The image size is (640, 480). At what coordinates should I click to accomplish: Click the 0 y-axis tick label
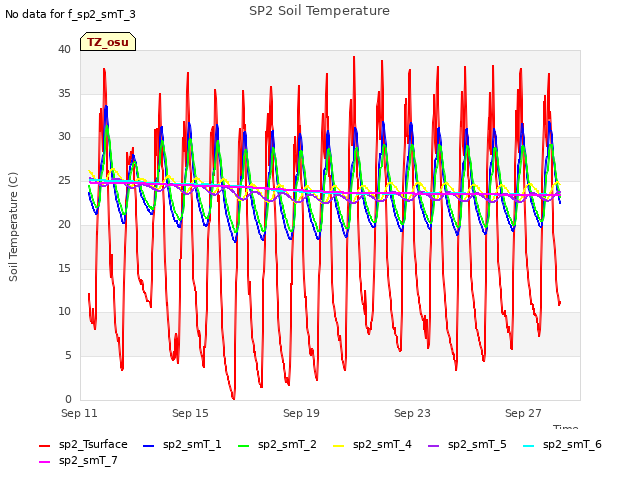point(68,399)
